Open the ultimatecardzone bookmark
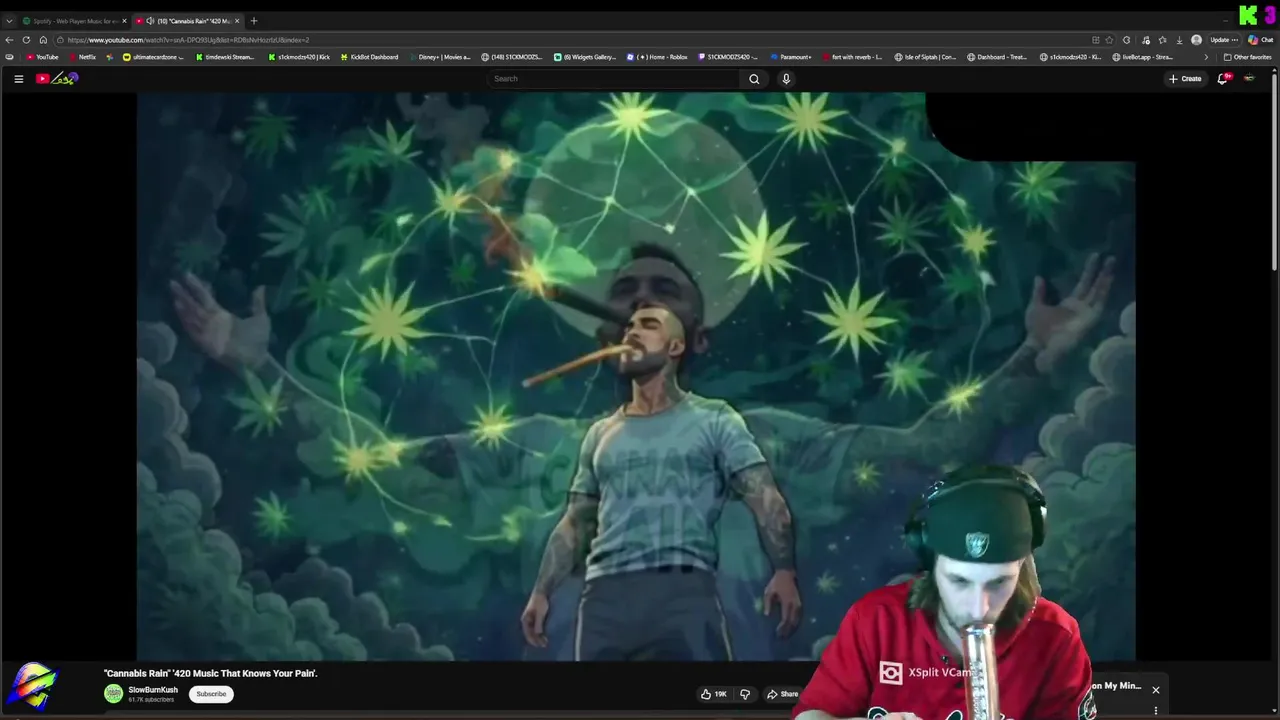Image resolution: width=1280 pixels, height=720 pixels. (153, 57)
